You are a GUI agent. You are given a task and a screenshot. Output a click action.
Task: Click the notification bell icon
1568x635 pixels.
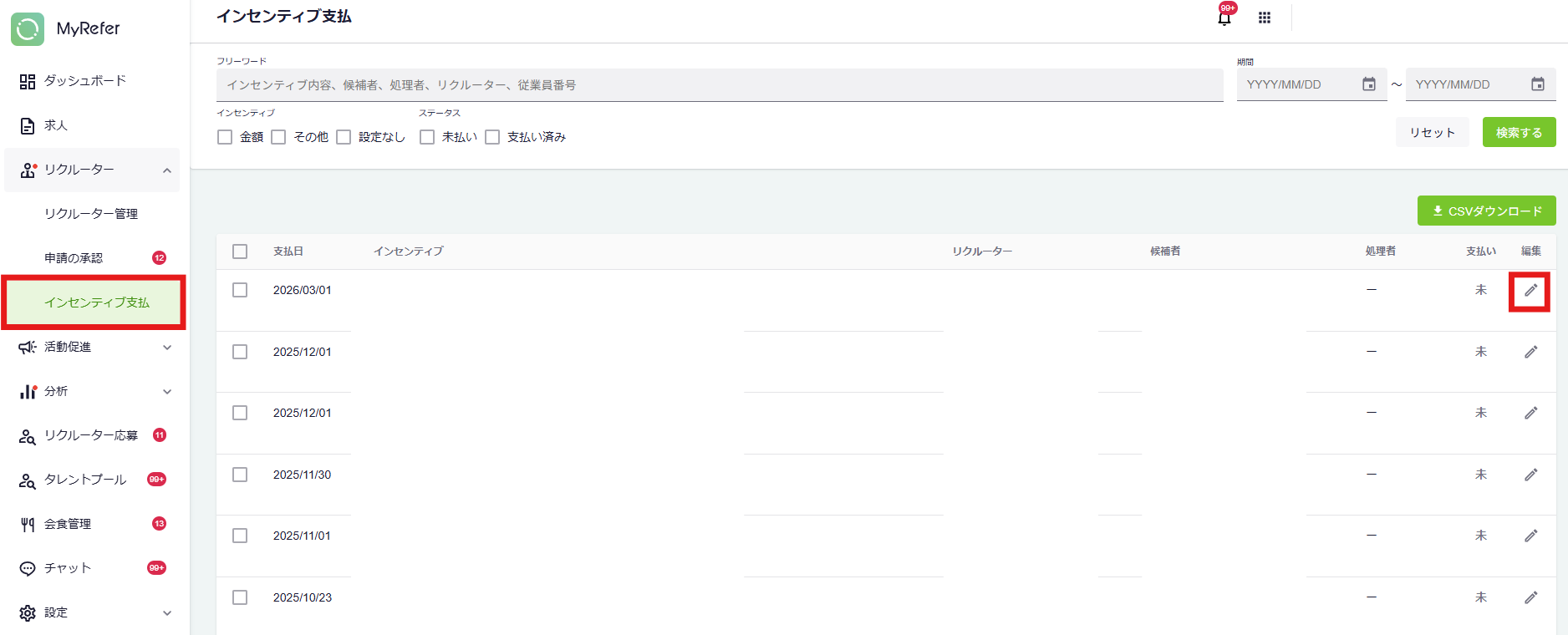(1224, 18)
